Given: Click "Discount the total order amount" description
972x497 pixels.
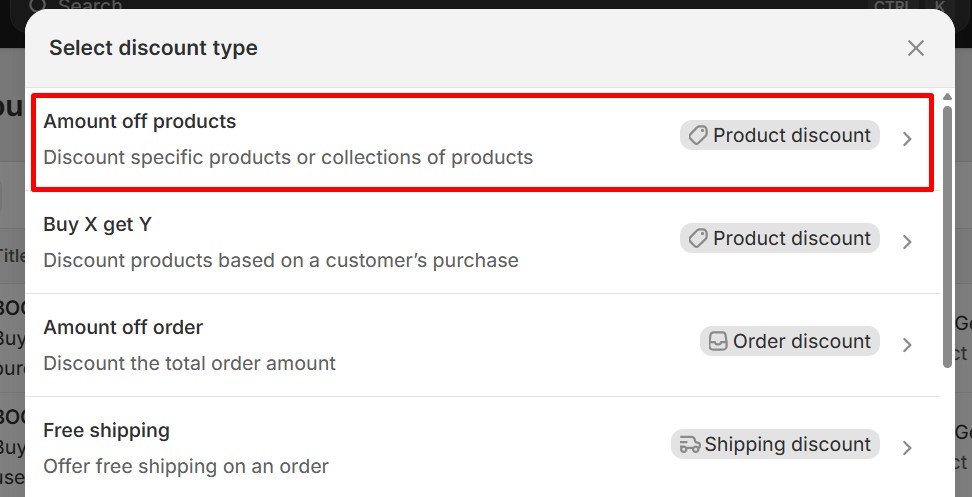Looking at the screenshot, I should pos(189,364).
